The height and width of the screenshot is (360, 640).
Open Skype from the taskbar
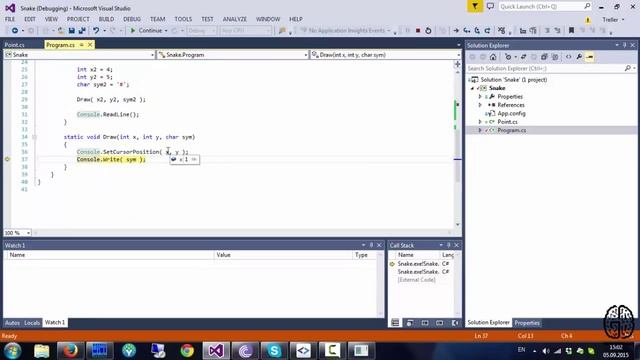tap(274, 351)
